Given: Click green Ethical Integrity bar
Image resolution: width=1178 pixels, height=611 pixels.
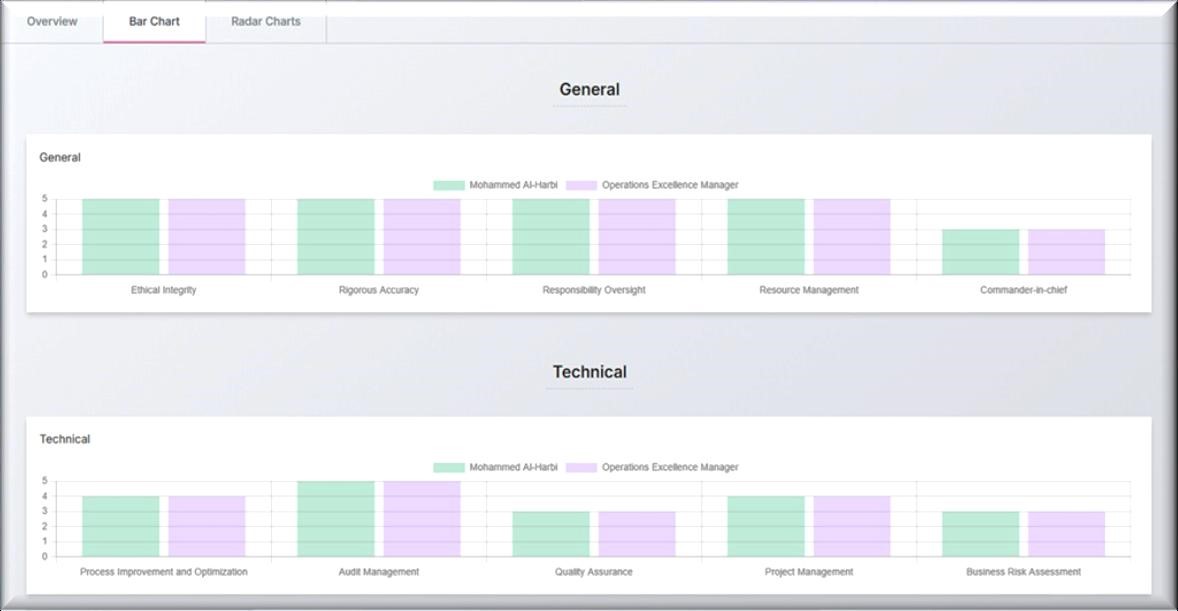Looking at the screenshot, I should click(121, 237).
